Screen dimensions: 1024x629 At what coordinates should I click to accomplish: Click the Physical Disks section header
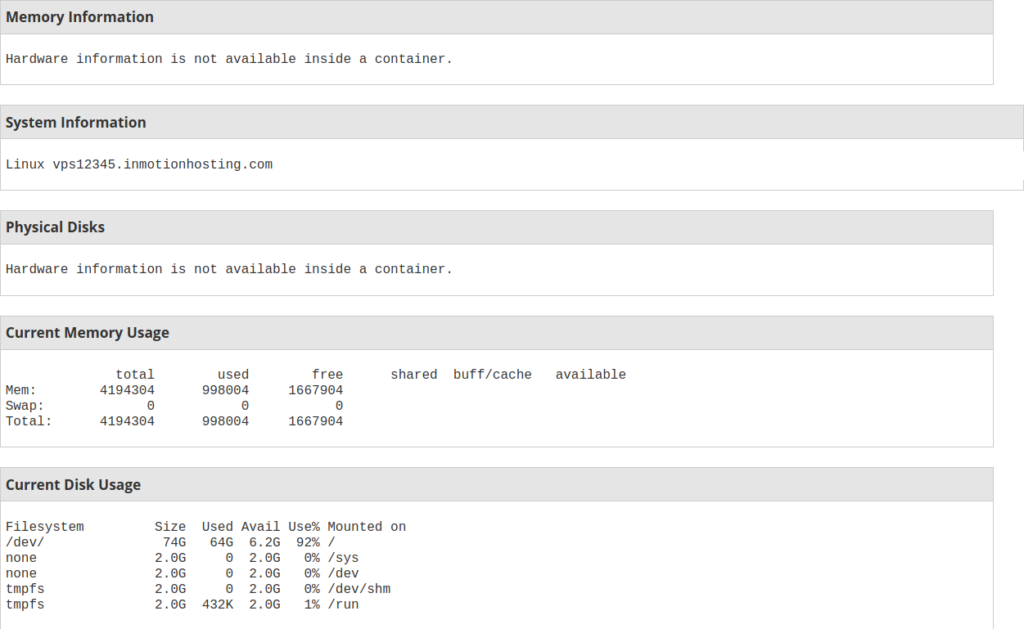click(x=55, y=227)
